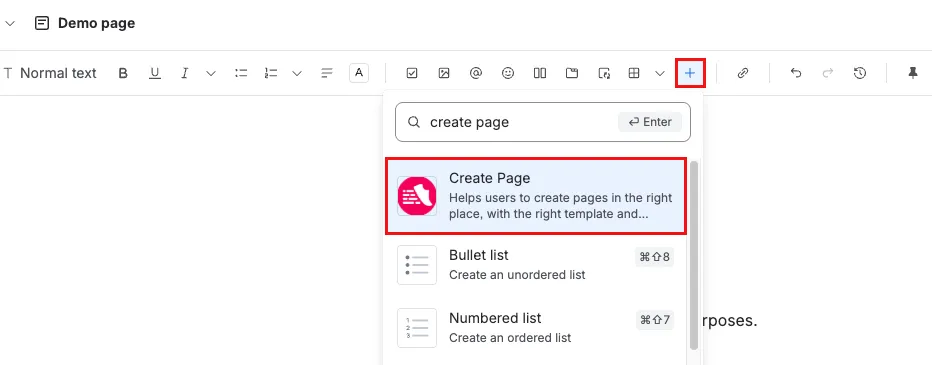The height and width of the screenshot is (365, 932).
Task: Open text color picker
Action: click(358, 73)
